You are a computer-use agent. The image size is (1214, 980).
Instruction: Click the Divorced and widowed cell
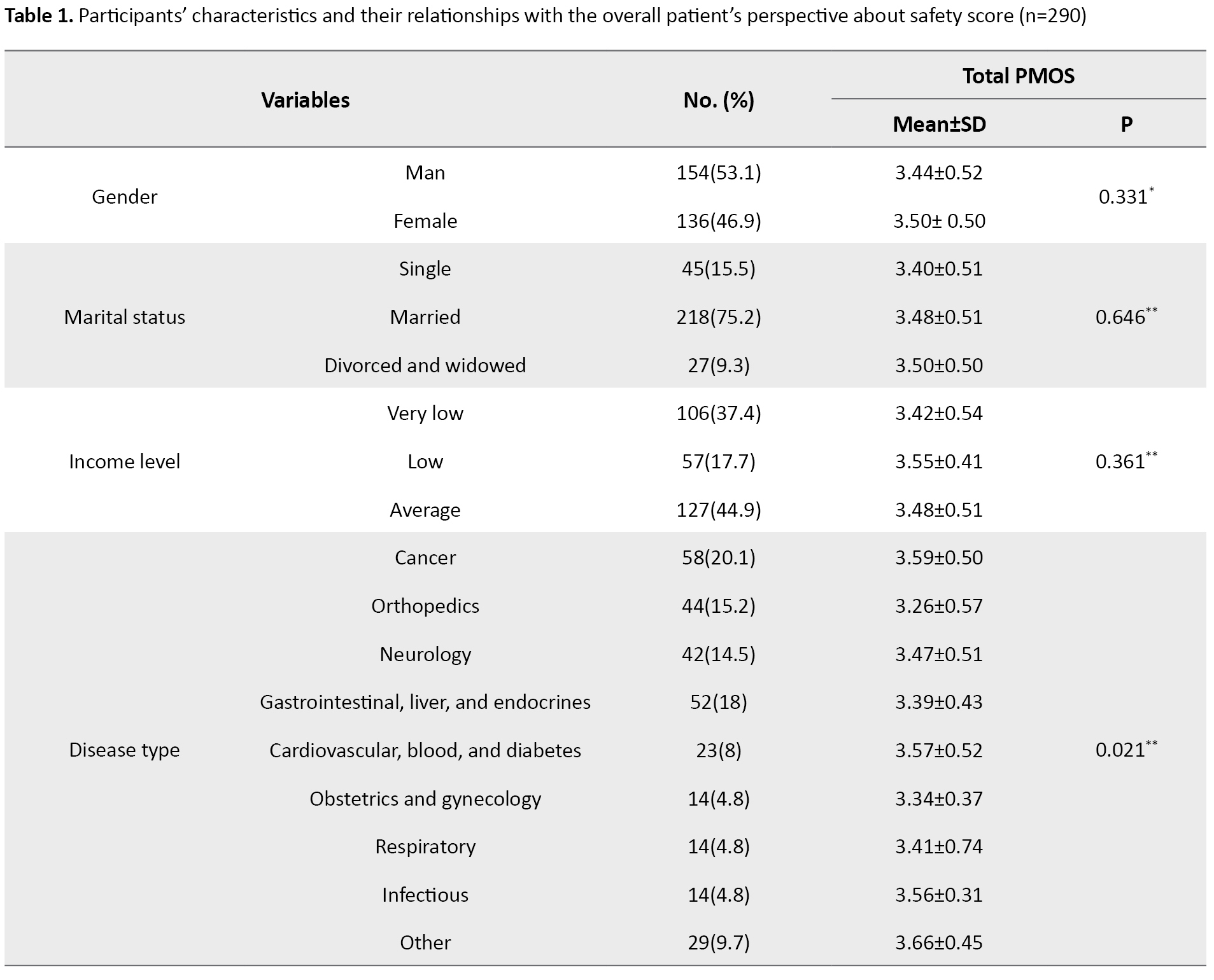[425, 365]
